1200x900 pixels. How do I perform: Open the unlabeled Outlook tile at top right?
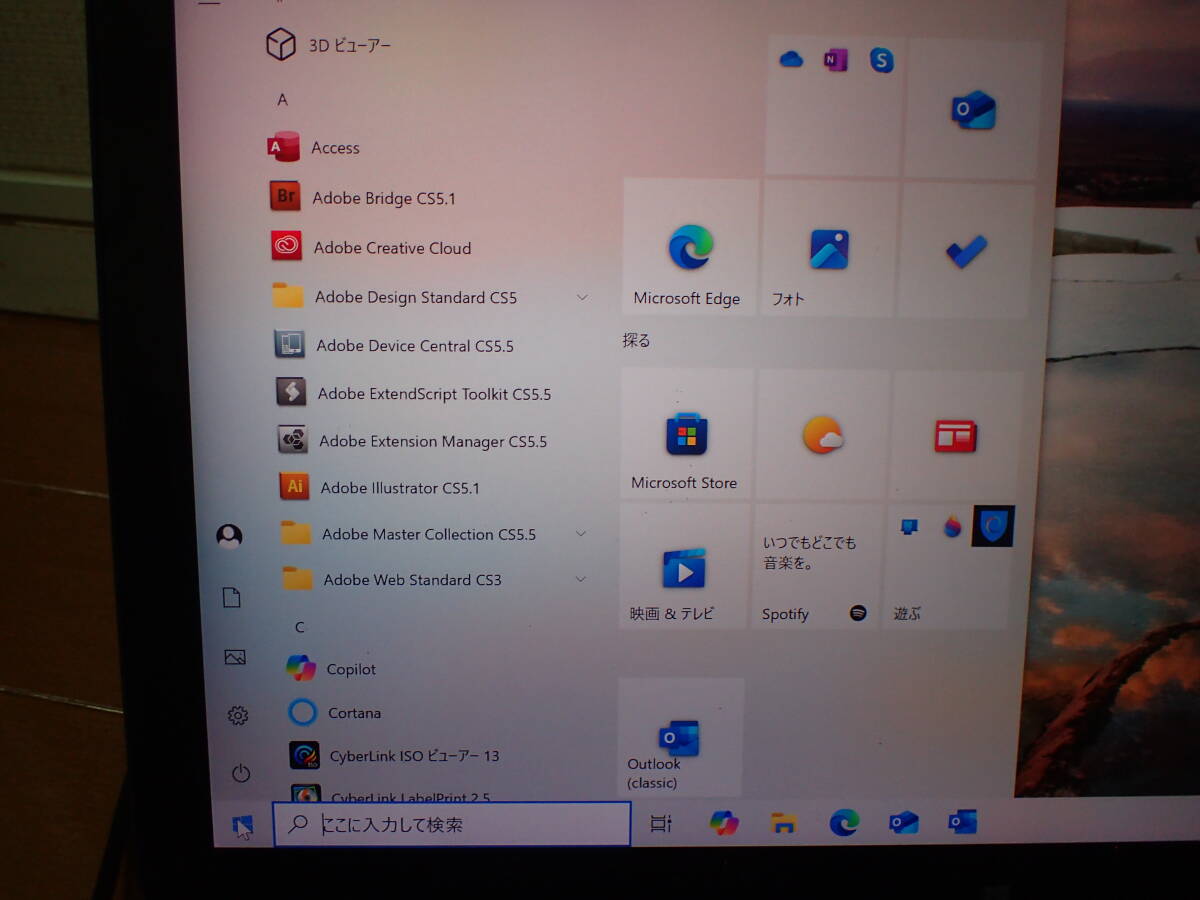pyautogui.click(x=973, y=108)
